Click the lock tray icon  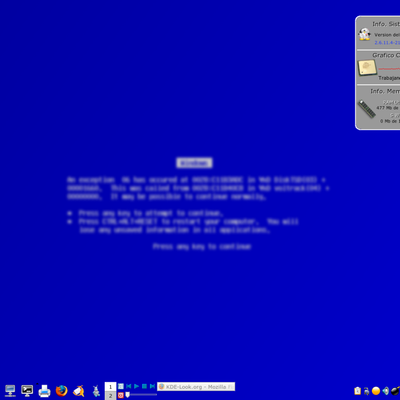pyautogui.click(x=367, y=391)
